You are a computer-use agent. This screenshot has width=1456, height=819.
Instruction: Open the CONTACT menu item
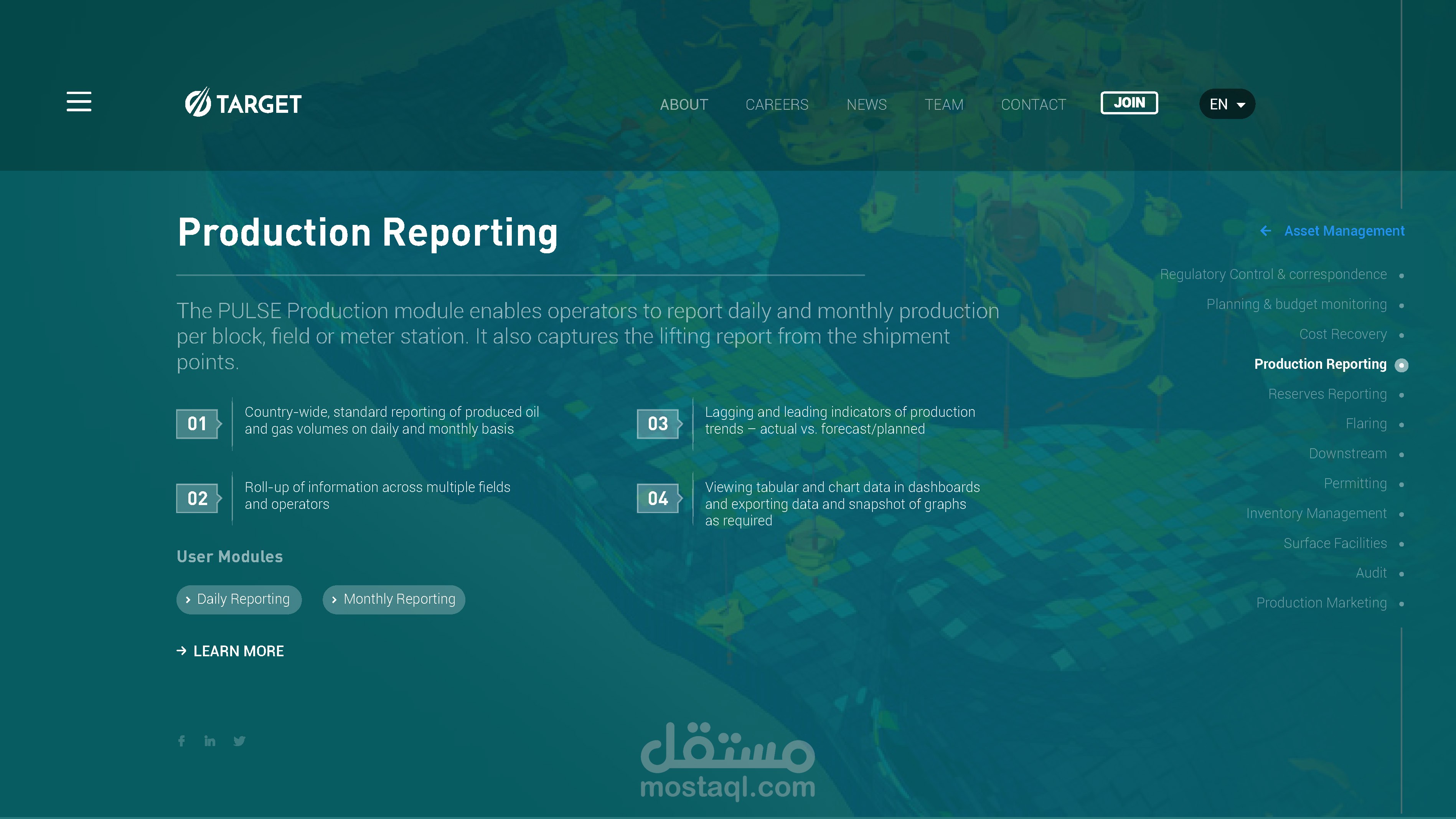click(1033, 104)
